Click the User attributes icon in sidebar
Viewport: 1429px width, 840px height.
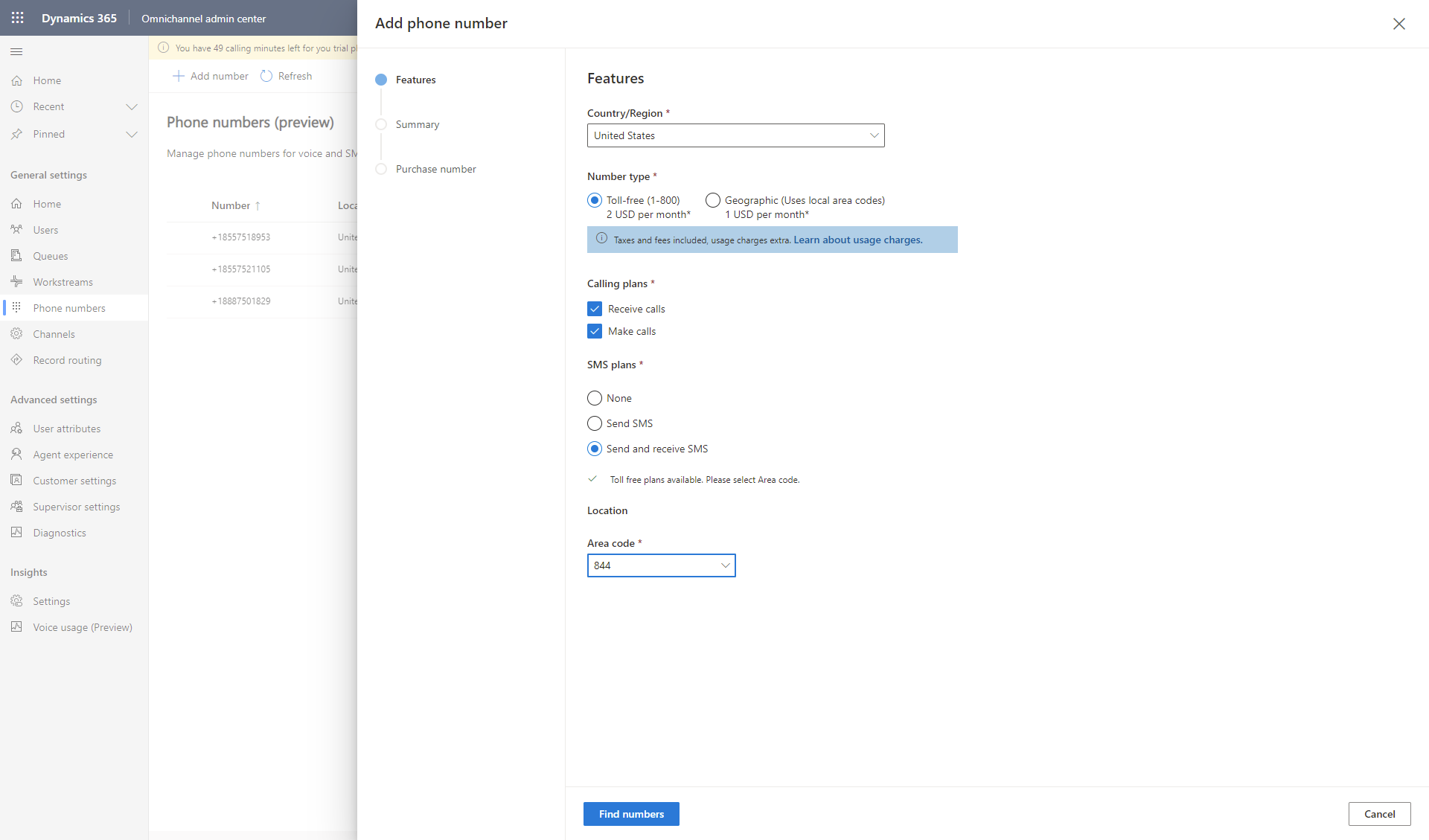(x=16, y=428)
